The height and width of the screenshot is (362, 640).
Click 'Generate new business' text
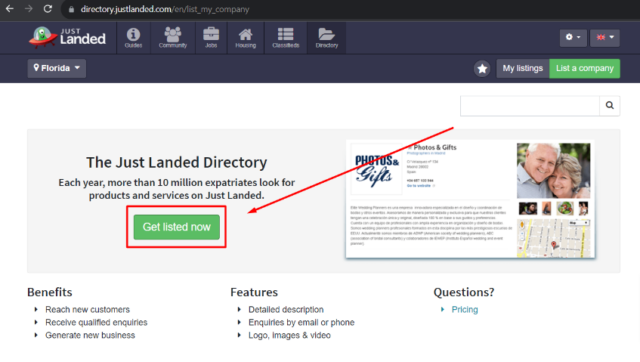pos(90,335)
